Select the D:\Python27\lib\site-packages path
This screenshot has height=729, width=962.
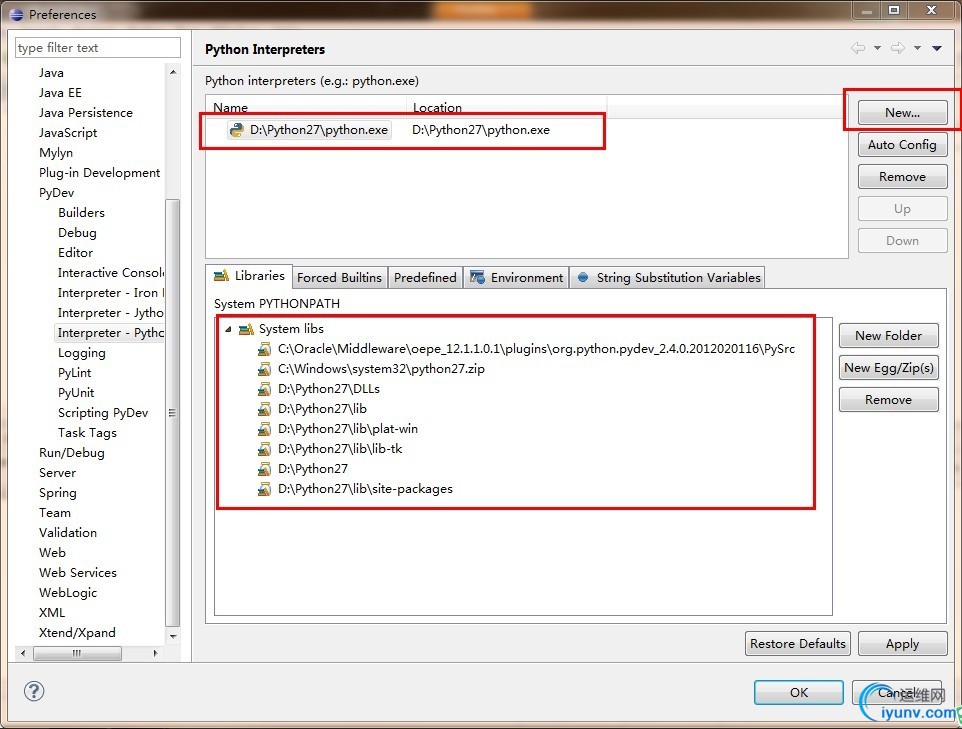(365, 489)
